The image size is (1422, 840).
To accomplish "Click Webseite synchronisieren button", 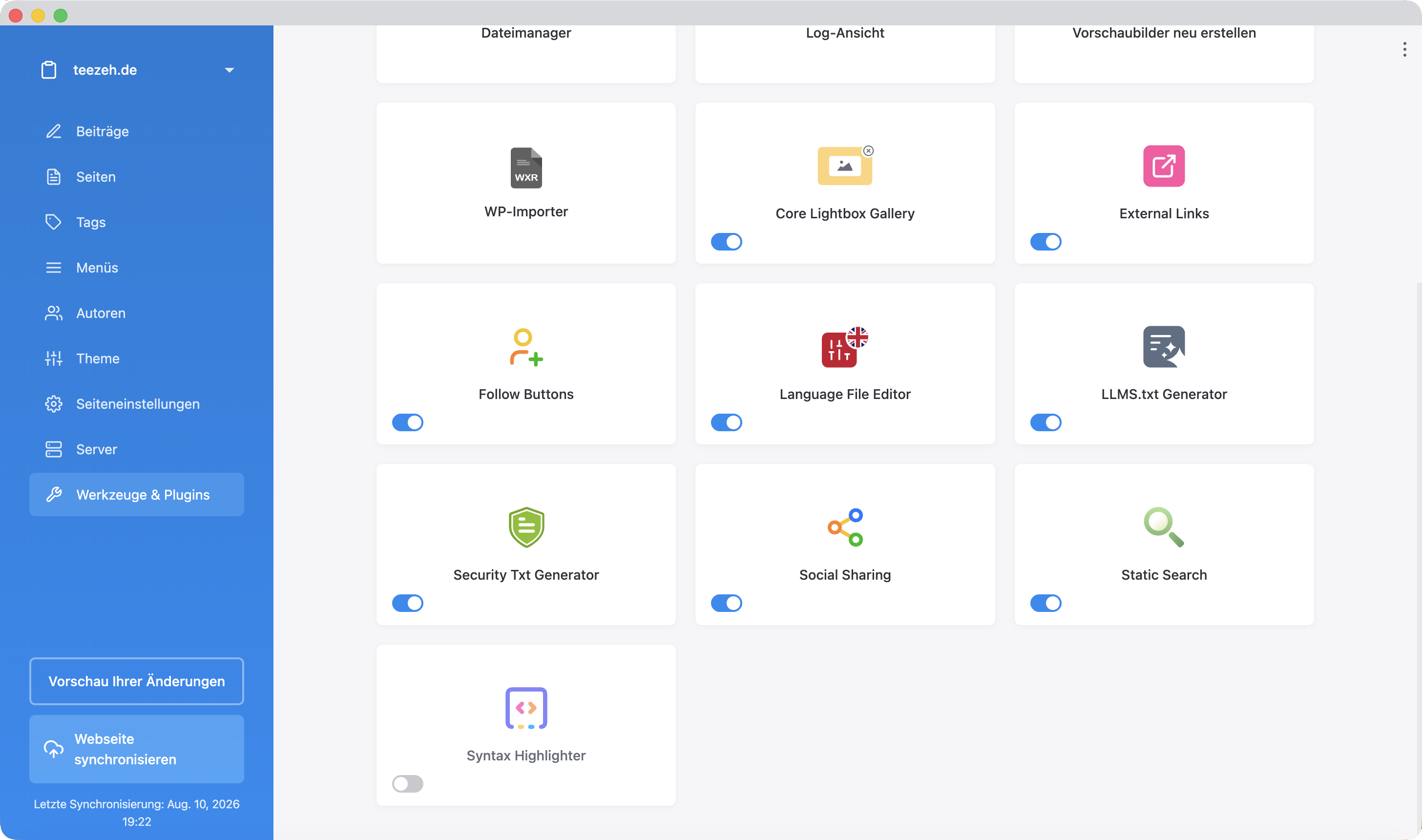I will click(136, 749).
